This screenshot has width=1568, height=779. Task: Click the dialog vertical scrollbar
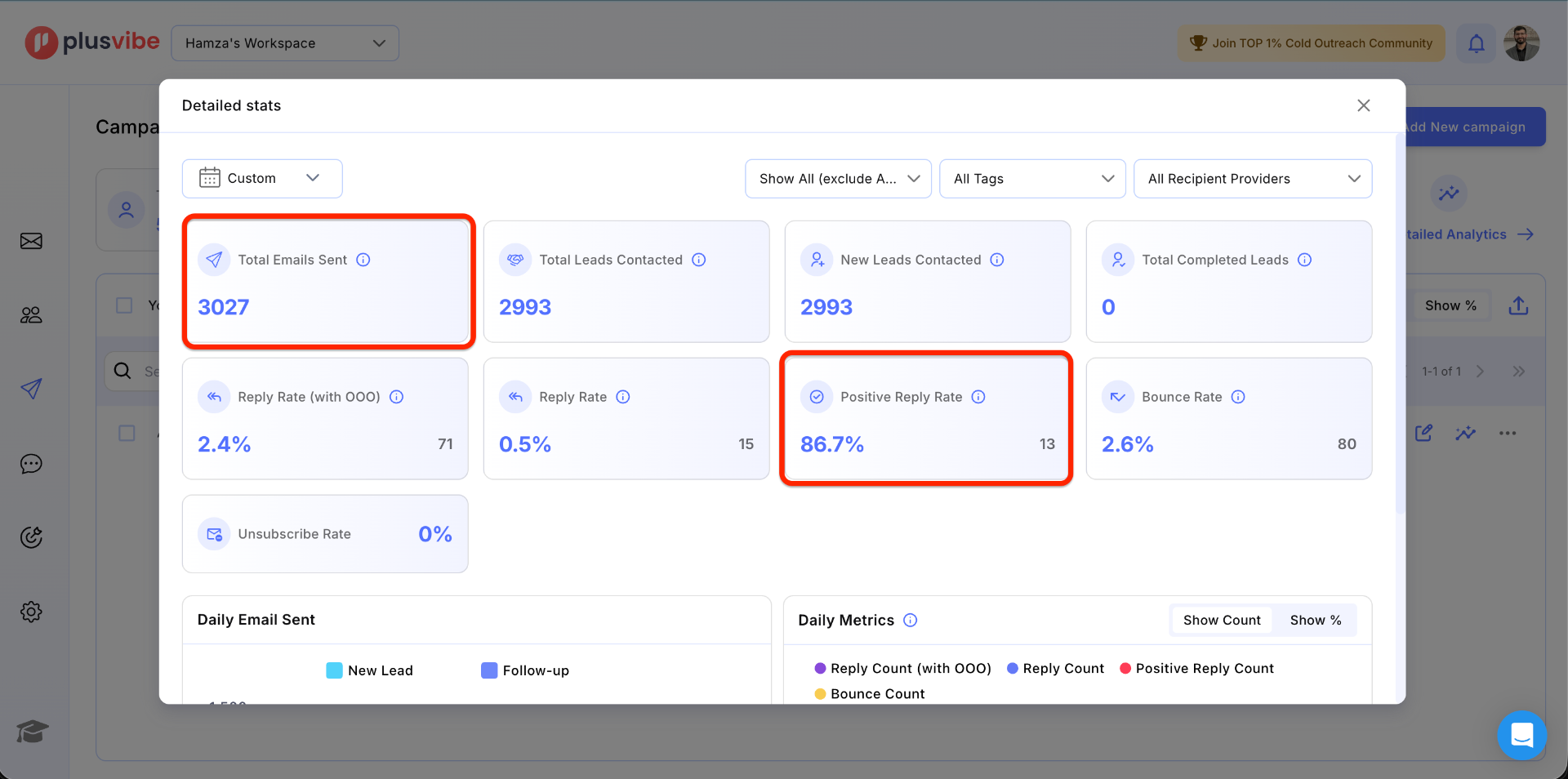pyautogui.click(x=1400, y=323)
